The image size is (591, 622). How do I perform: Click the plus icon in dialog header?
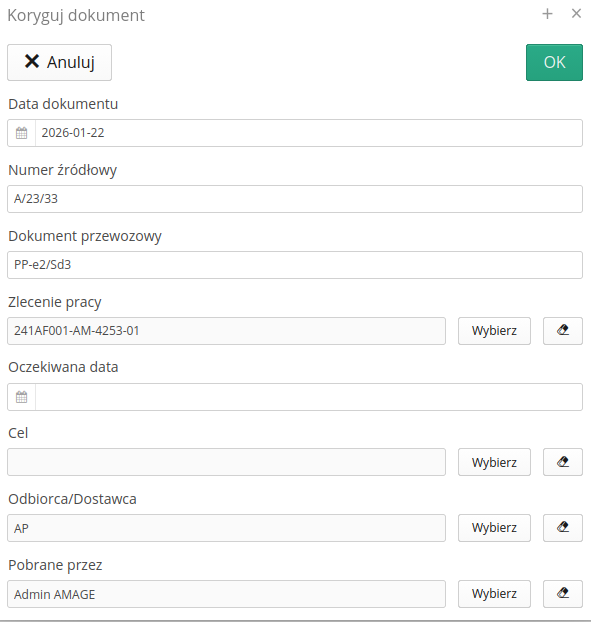pos(547,14)
